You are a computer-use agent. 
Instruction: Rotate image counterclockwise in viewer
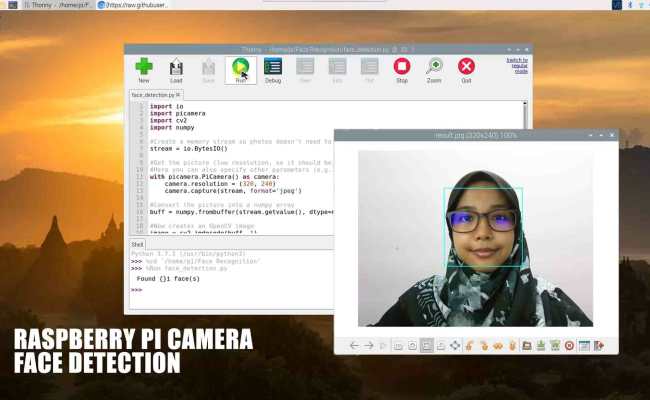(470, 345)
